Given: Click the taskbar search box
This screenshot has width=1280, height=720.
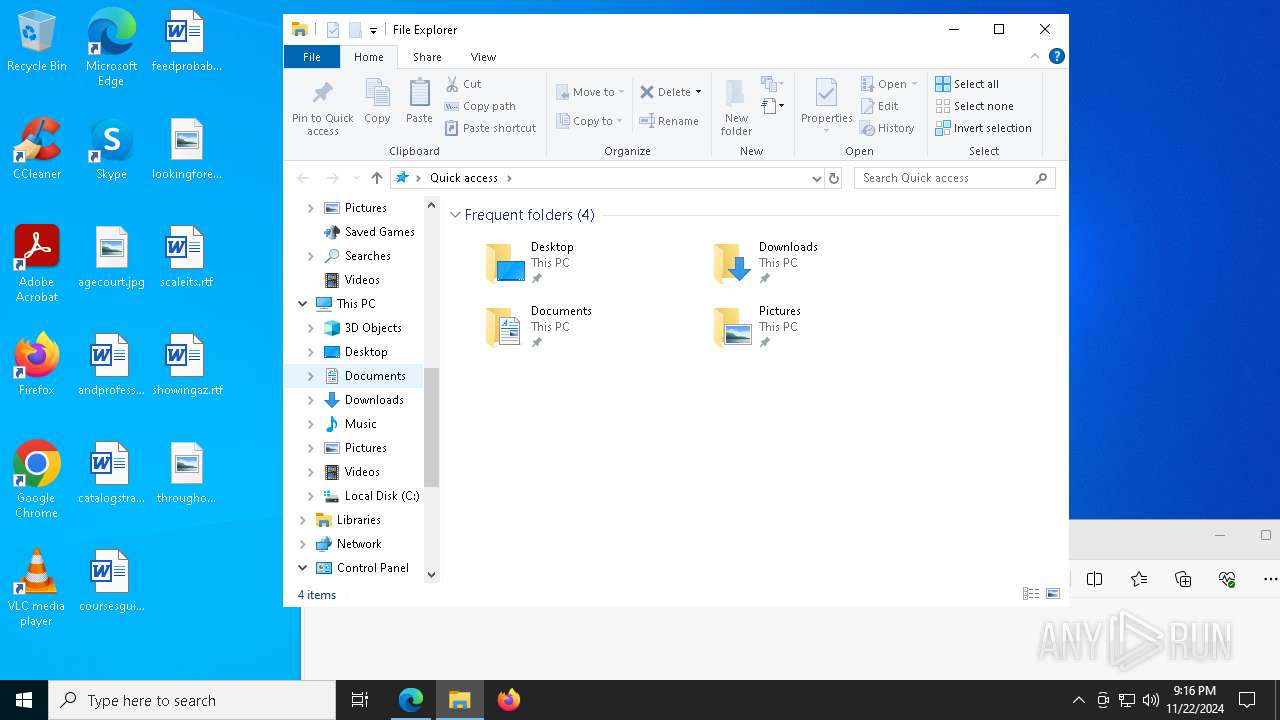Looking at the screenshot, I should click(x=192, y=700).
